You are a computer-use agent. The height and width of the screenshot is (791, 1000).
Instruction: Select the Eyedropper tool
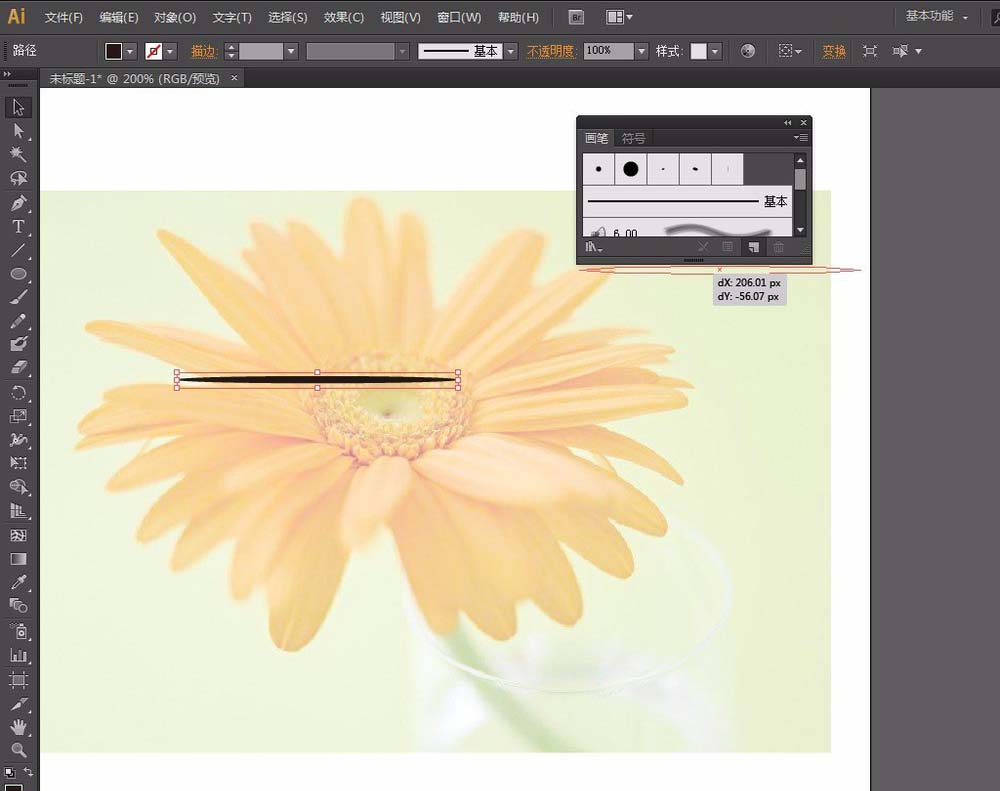18,582
